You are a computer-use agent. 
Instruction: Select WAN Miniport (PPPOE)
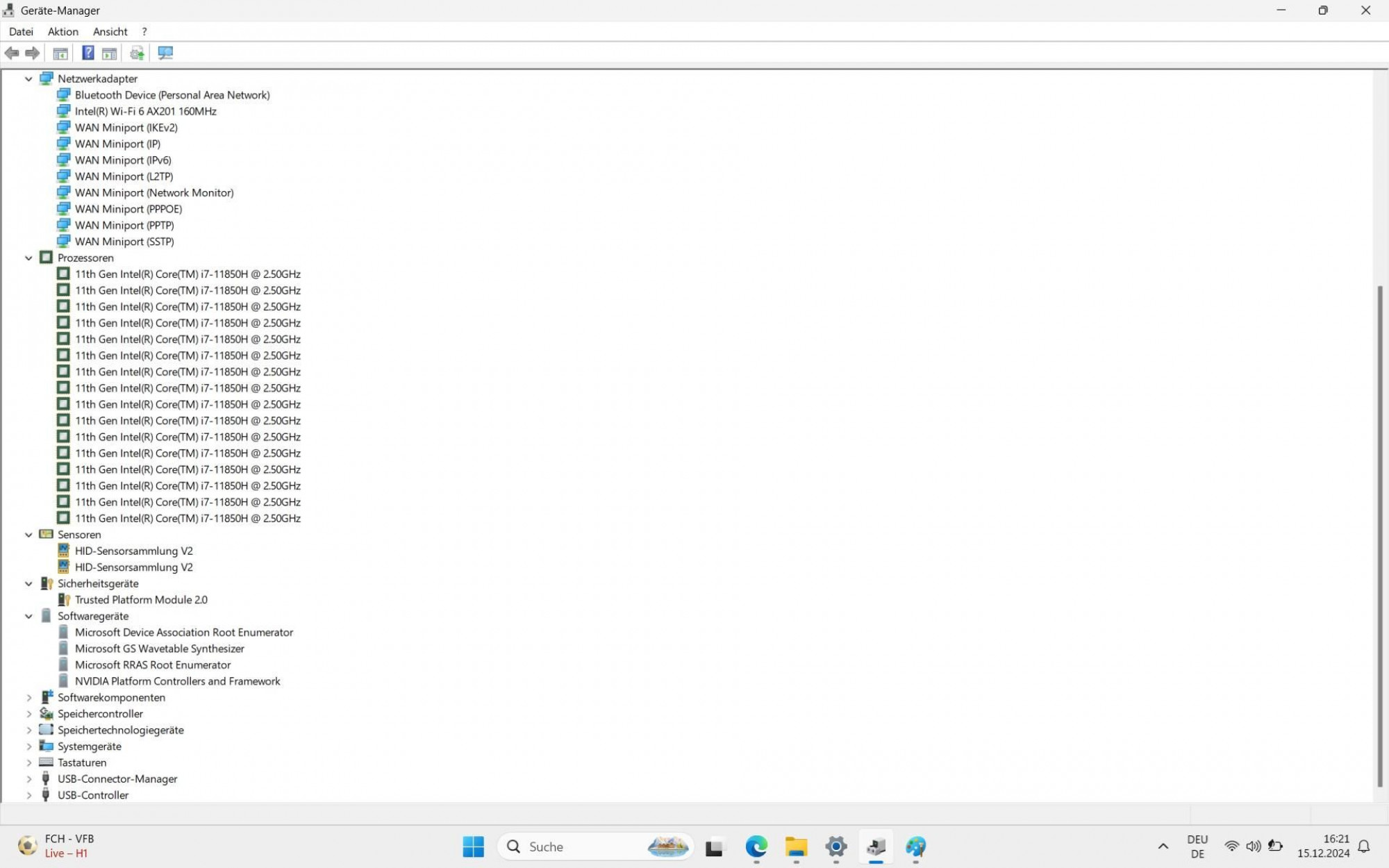128,209
